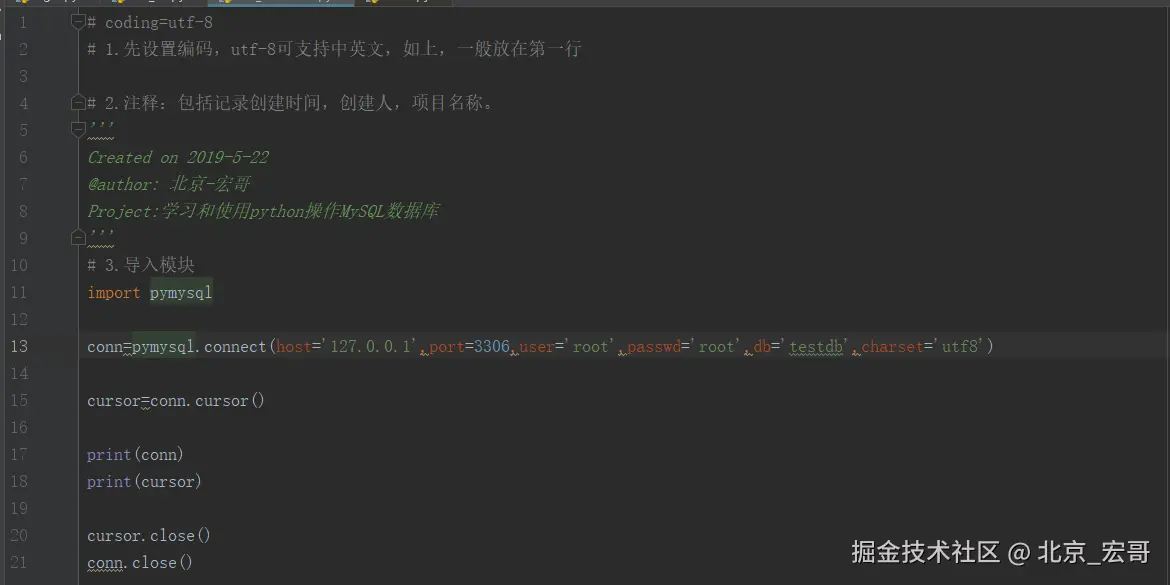
Task: Click the '@author: 北京-宏哥' line
Action: pyautogui.click(x=169, y=184)
